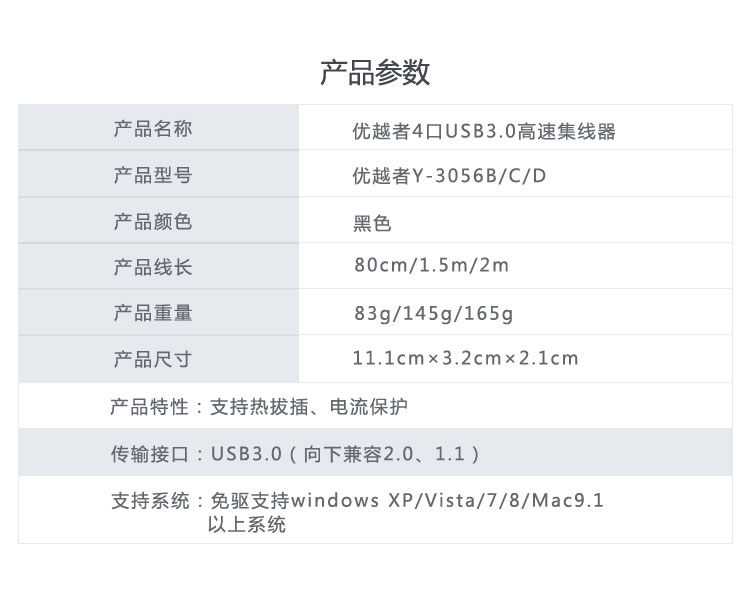
Task: Select the 产品颜色 label cell
Action: (153, 221)
